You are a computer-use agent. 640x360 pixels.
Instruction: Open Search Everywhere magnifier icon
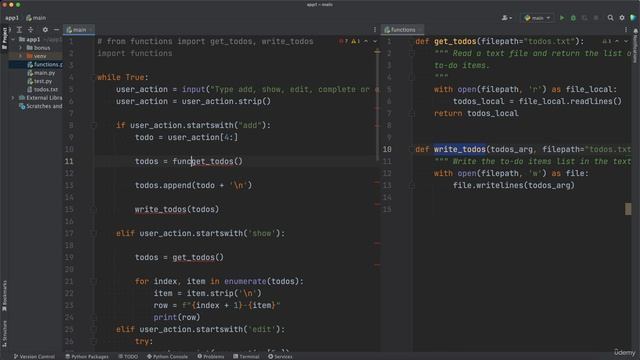pos(610,18)
